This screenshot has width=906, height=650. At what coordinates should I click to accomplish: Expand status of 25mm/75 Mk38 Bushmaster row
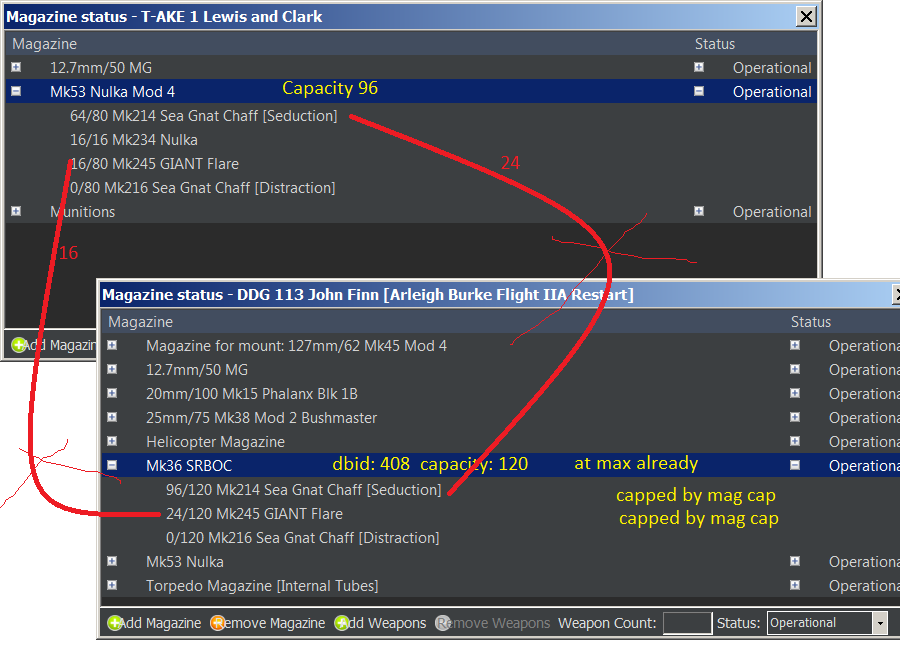pos(795,417)
